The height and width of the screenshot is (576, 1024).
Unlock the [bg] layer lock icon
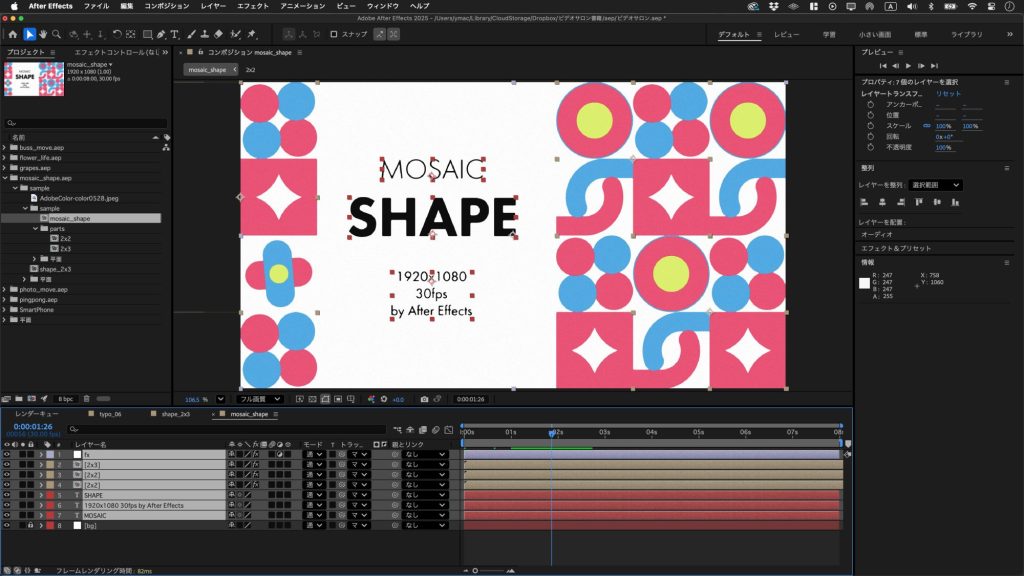coord(31,525)
